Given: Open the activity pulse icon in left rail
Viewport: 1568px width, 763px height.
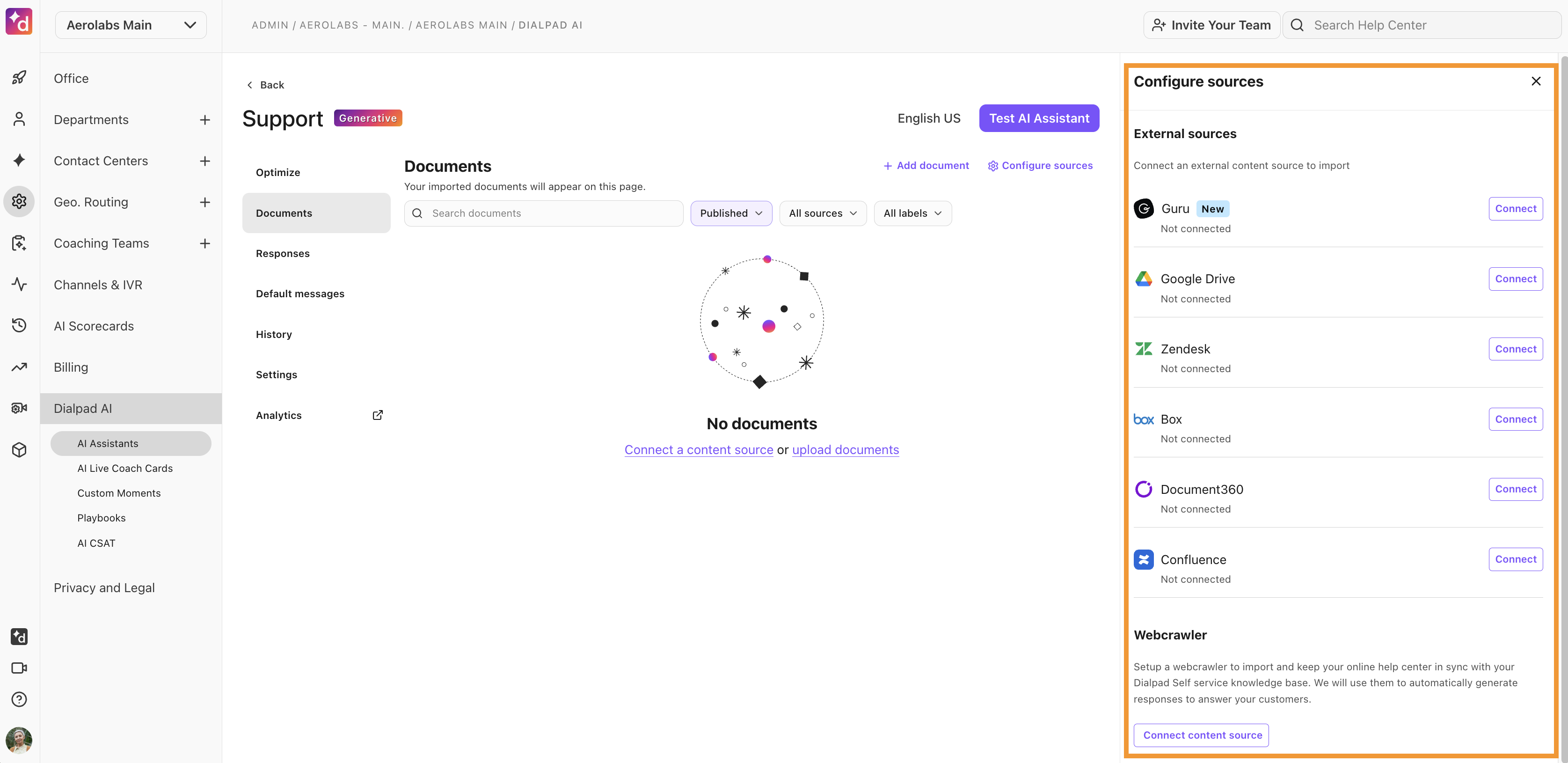Looking at the screenshot, I should click(19, 285).
